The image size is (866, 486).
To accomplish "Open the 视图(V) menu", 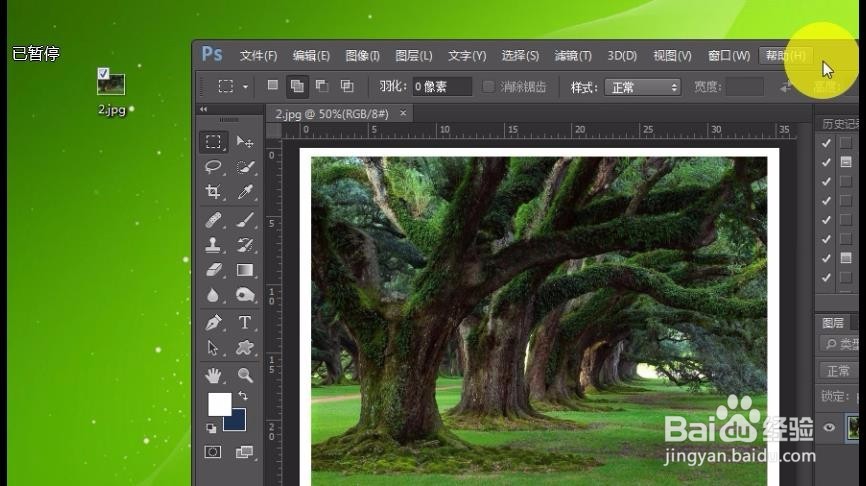I will click(672, 56).
